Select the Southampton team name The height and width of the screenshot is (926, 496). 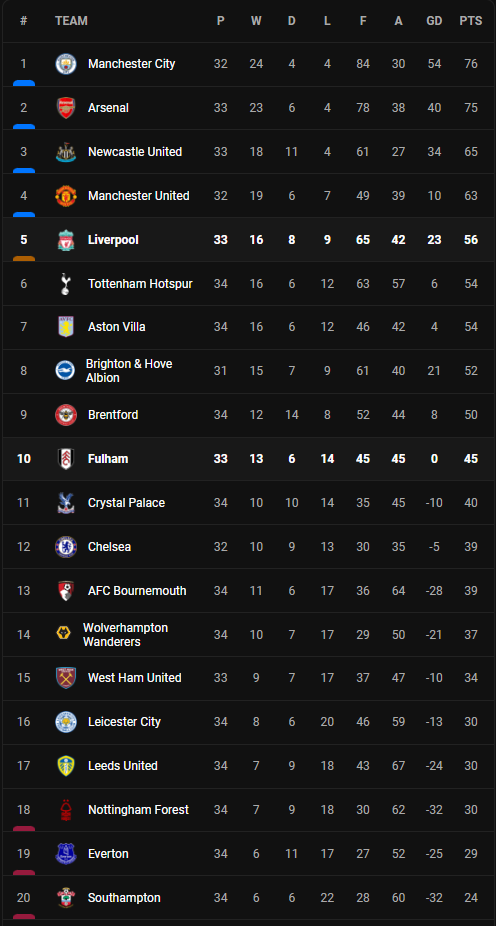pos(124,898)
